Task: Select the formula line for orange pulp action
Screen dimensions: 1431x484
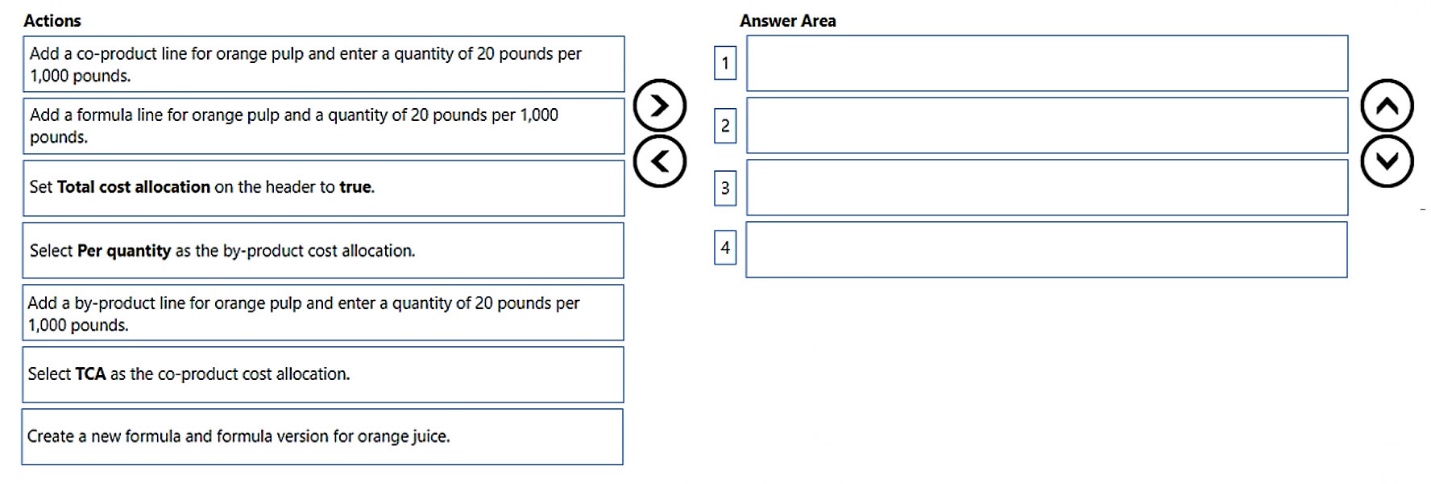Action: tap(322, 126)
